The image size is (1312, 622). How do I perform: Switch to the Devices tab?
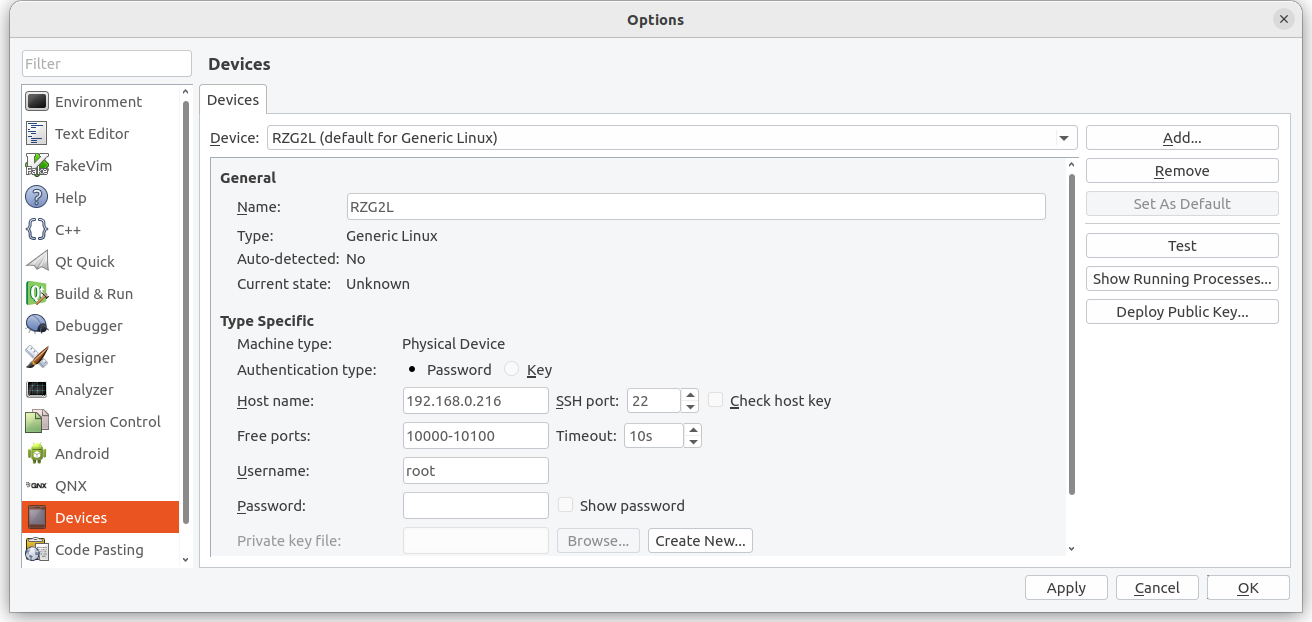coord(233,100)
